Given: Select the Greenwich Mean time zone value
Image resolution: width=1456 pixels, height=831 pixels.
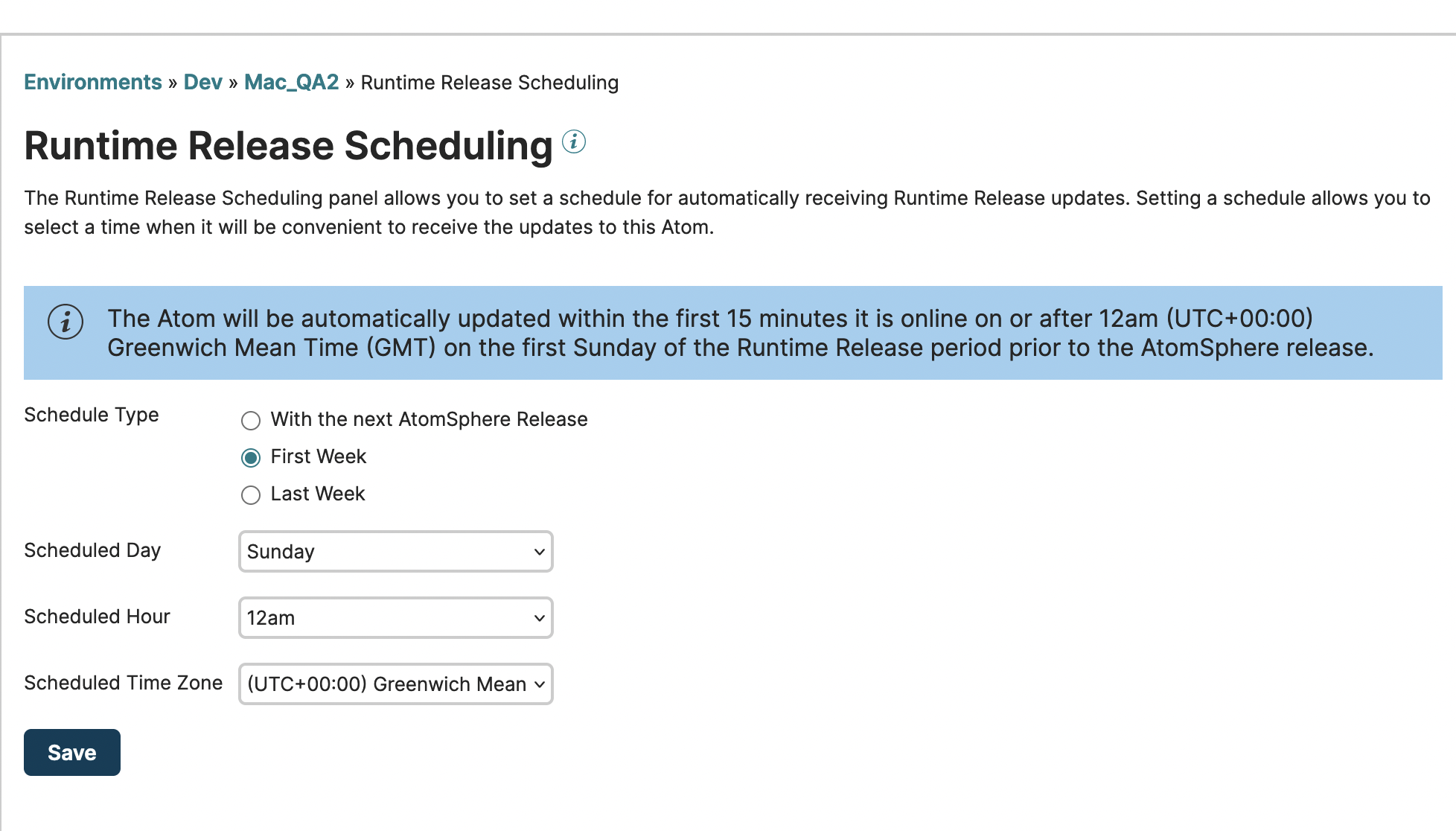Looking at the screenshot, I should tap(383, 684).
